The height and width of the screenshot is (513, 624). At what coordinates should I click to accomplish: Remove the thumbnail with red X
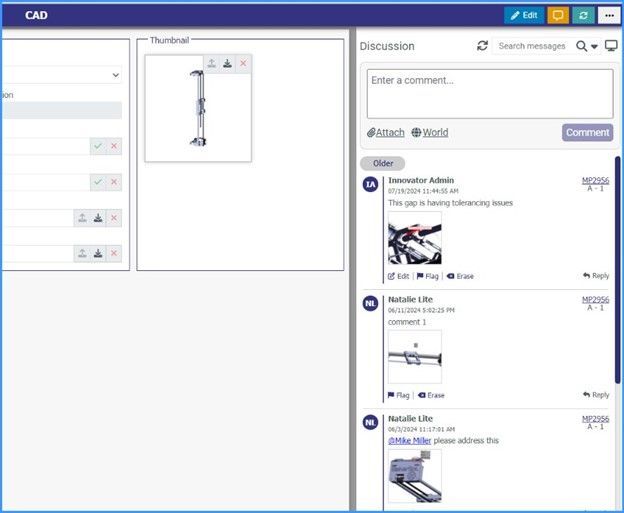(x=243, y=63)
